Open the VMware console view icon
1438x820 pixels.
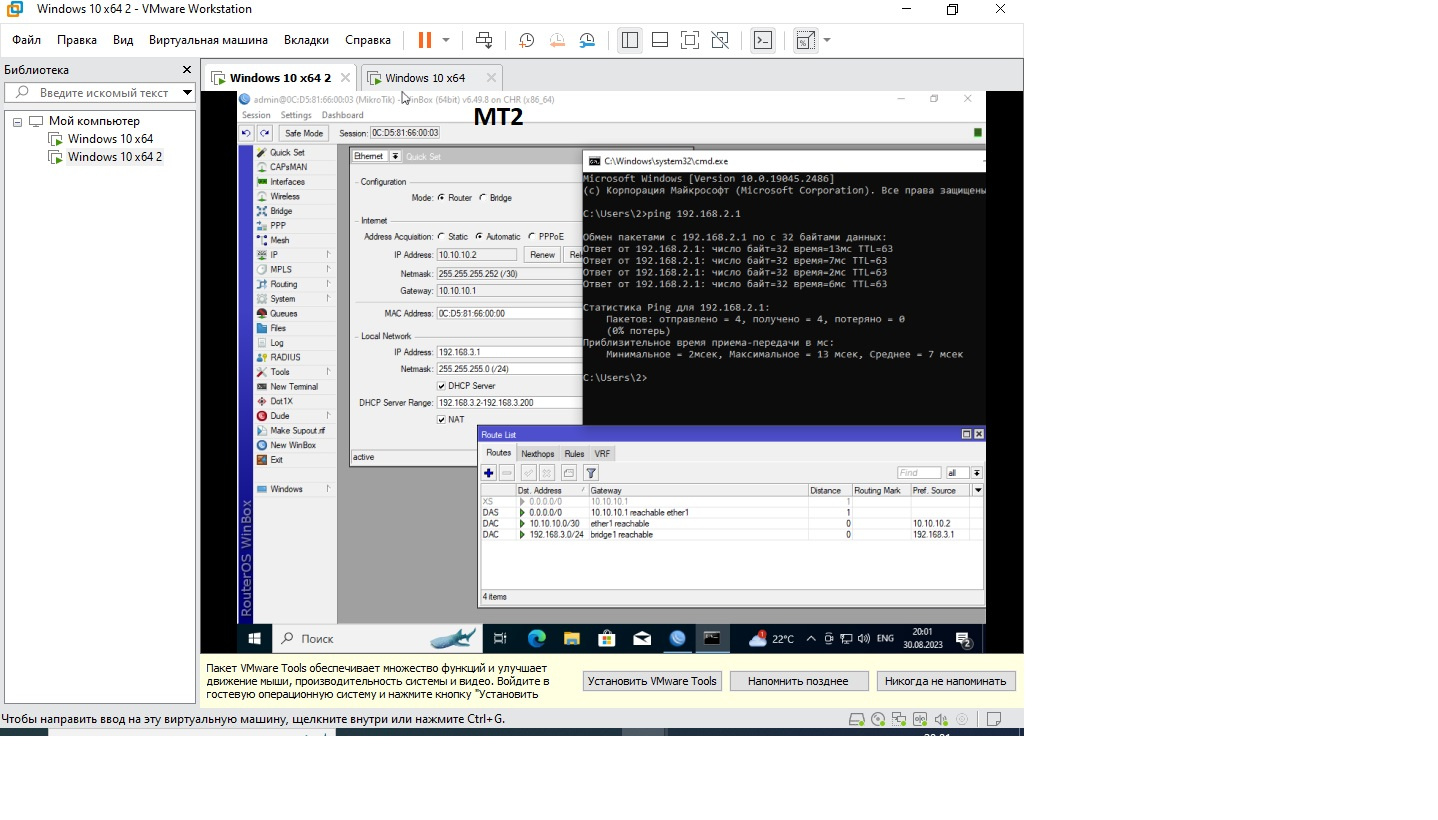click(763, 40)
